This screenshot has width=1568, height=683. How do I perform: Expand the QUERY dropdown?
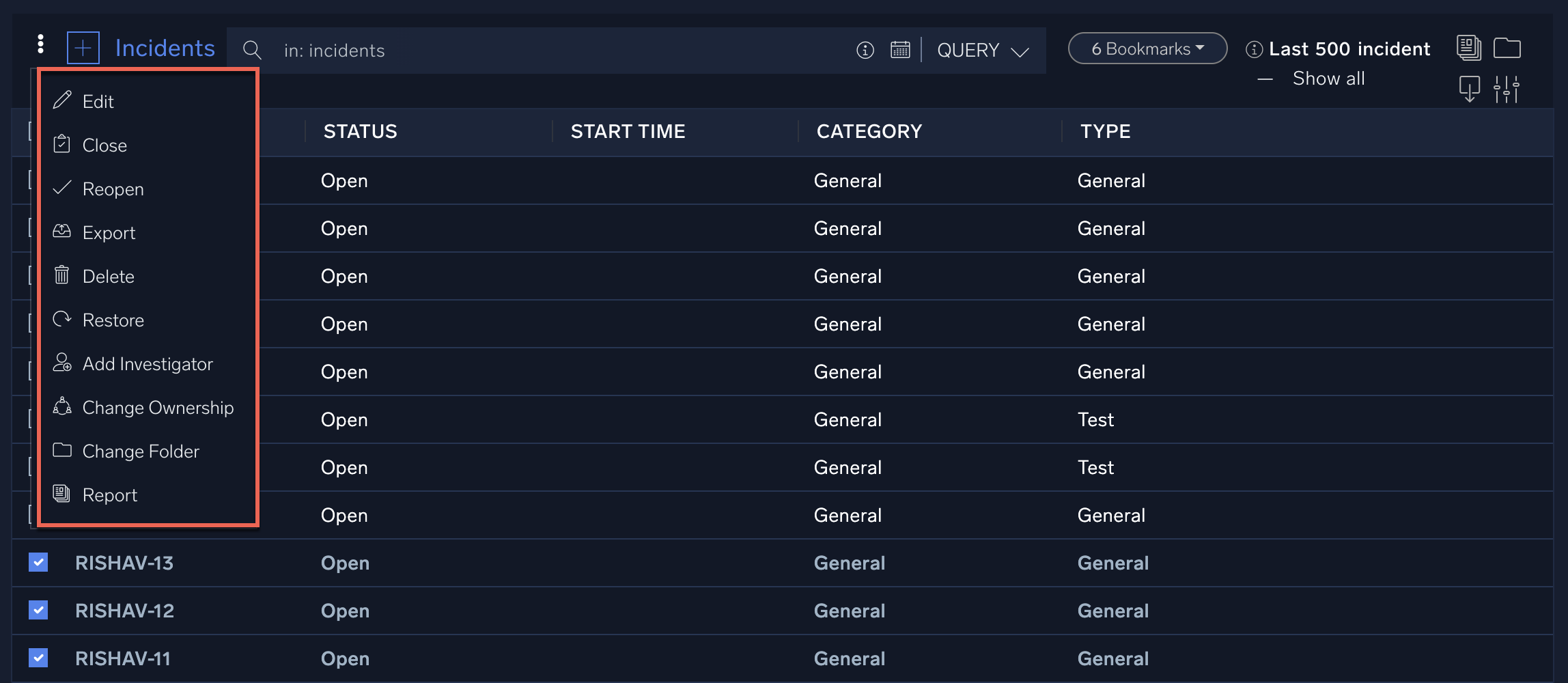[982, 51]
